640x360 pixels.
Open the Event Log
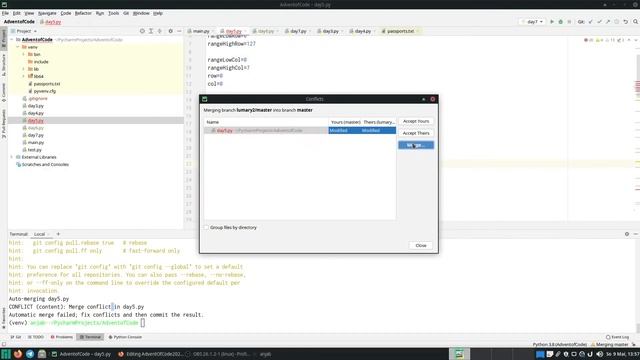[x=618, y=337]
